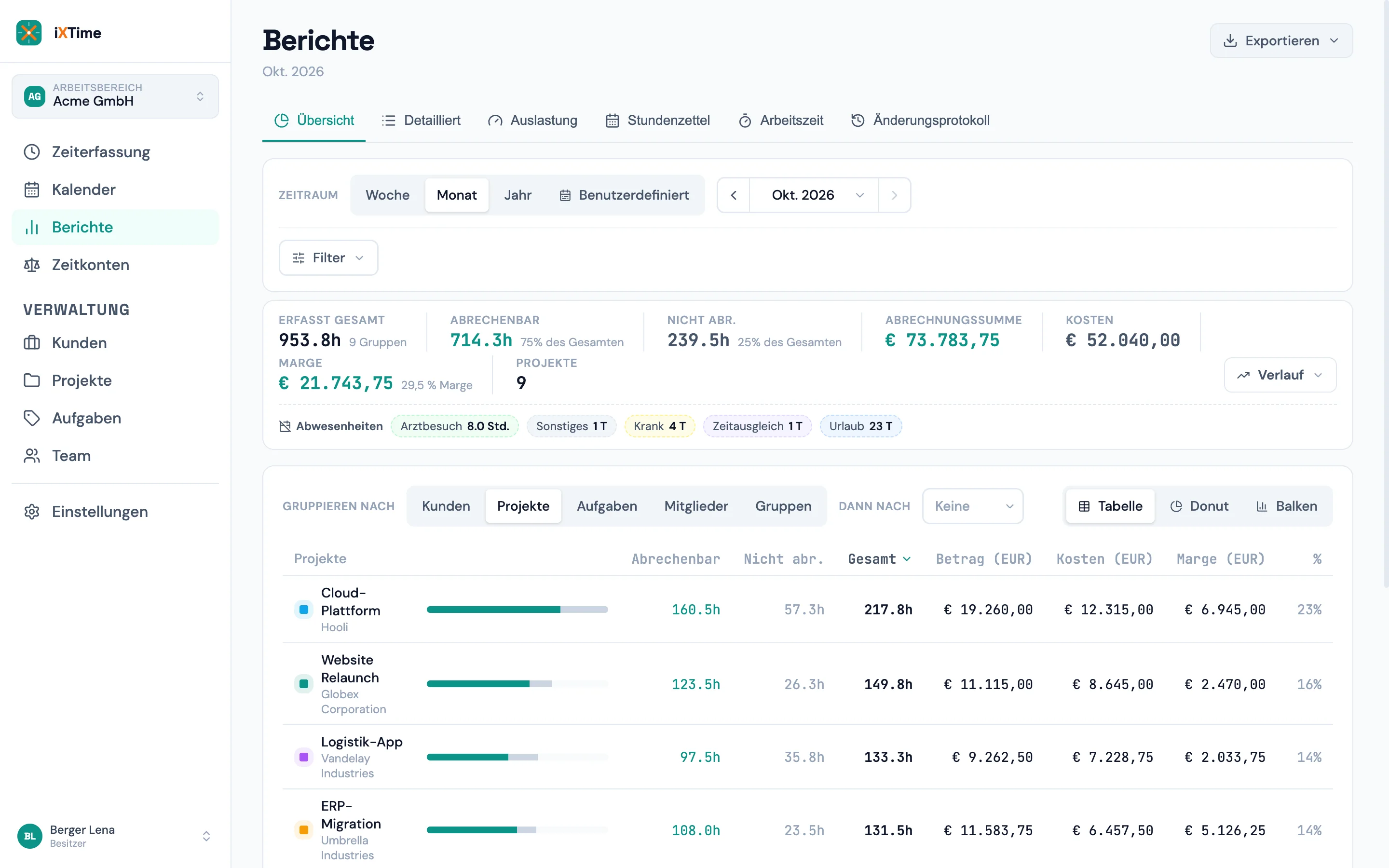The height and width of the screenshot is (868, 1389).
Task: Click the Krank 4 T absence chip
Action: pyautogui.click(x=659, y=426)
